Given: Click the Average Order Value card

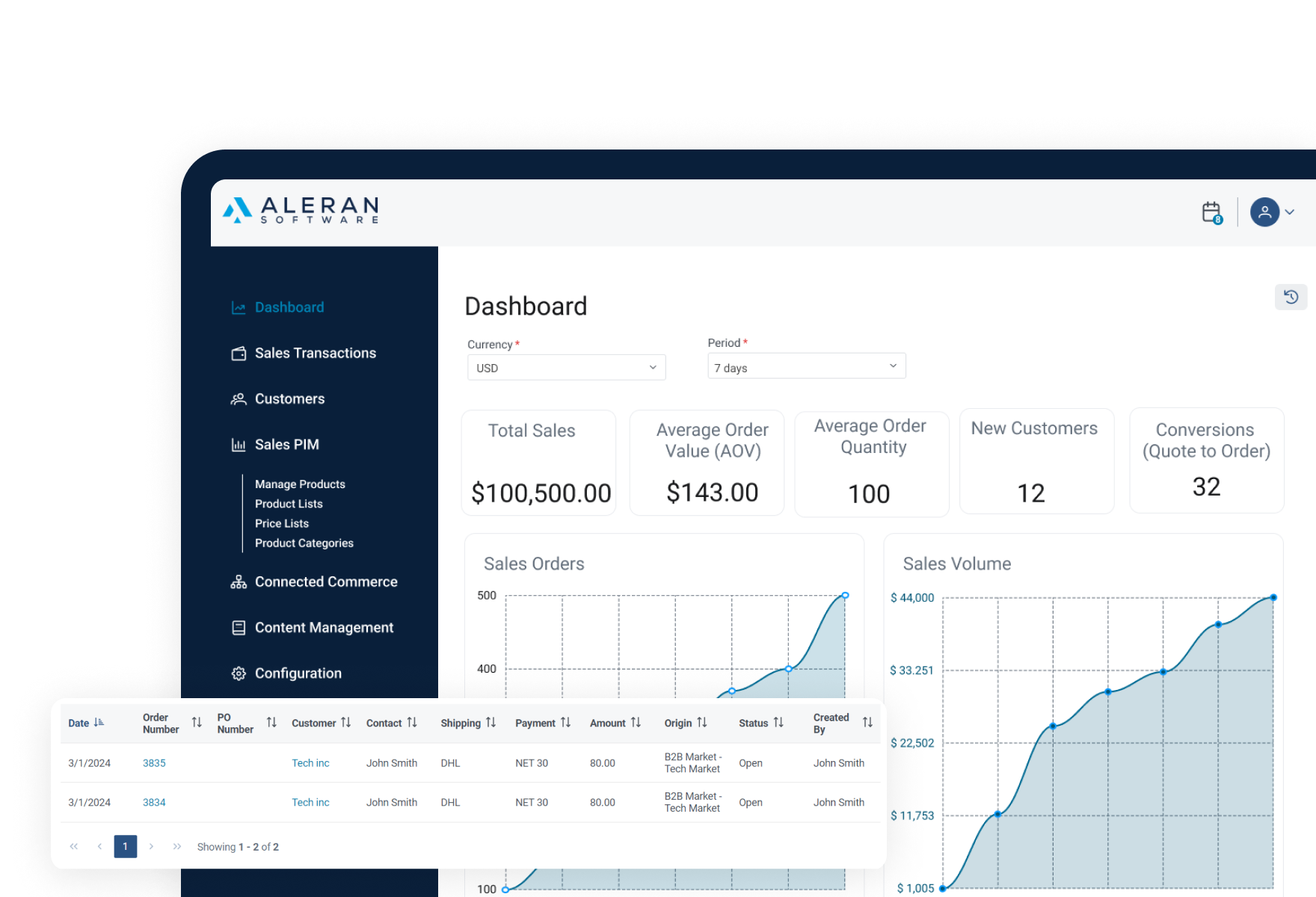Looking at the screenshot, I should pos(707,463).
